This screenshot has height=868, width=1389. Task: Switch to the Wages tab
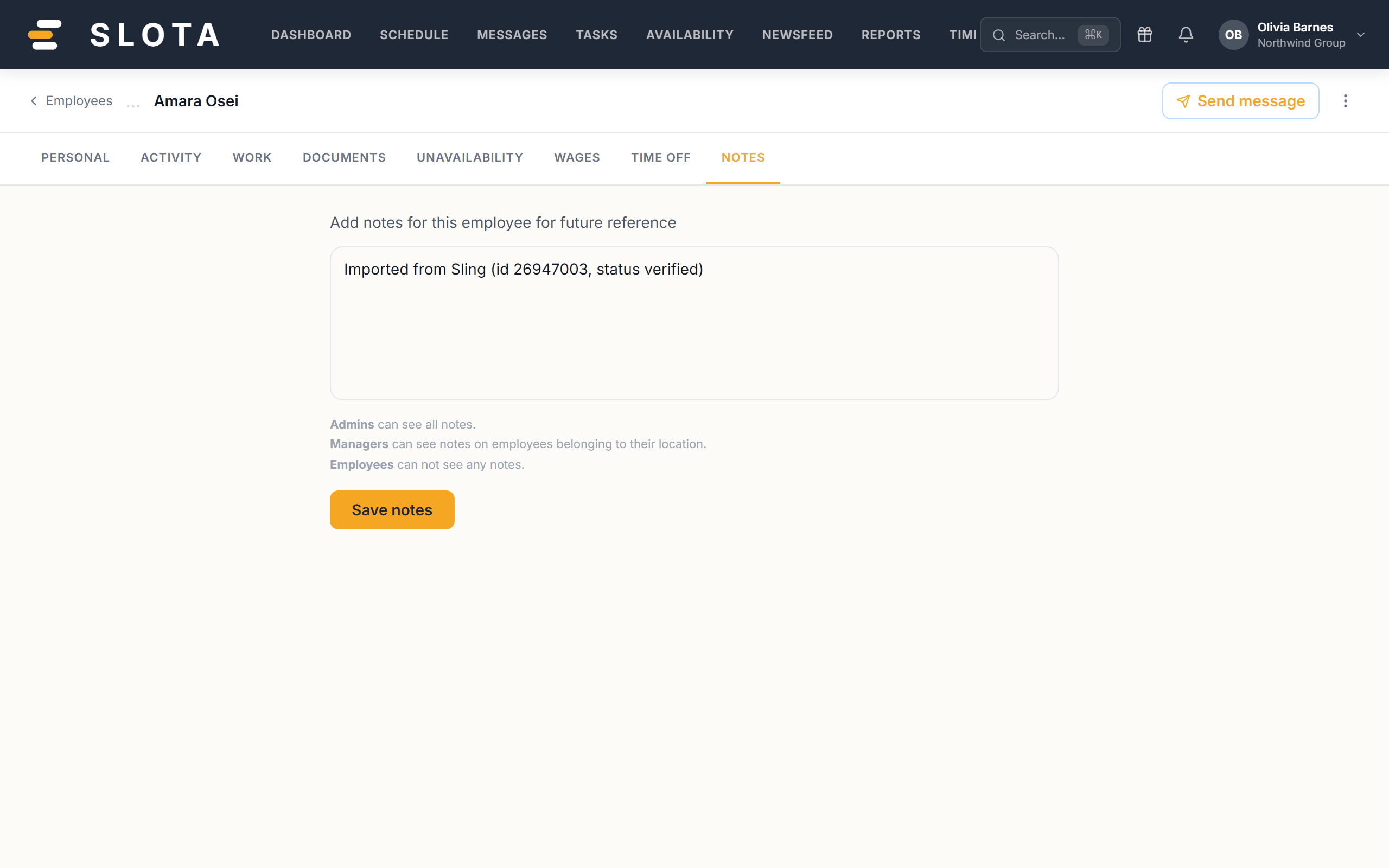(x=577, y=157)
